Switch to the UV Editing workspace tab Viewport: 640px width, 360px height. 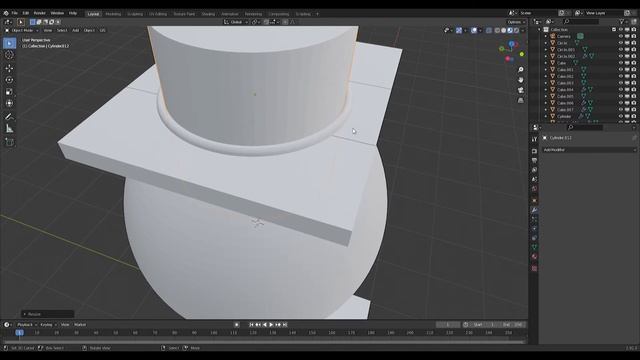point(158,14)
